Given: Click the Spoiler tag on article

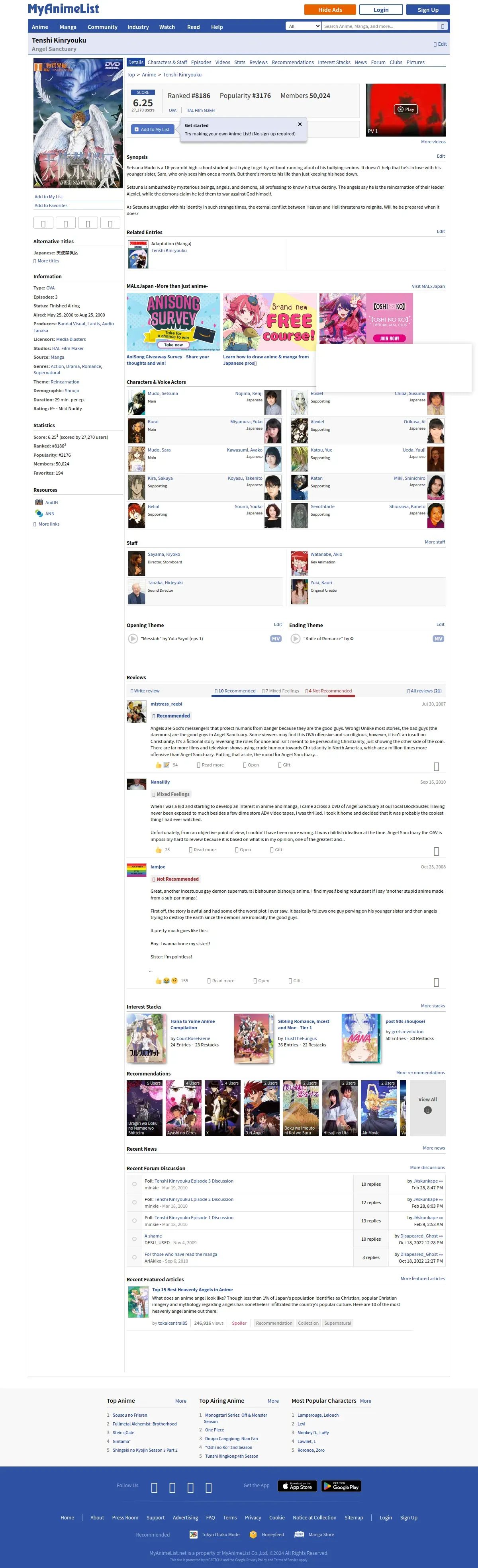Looking at the screenshot, I should click(239, 1323).
